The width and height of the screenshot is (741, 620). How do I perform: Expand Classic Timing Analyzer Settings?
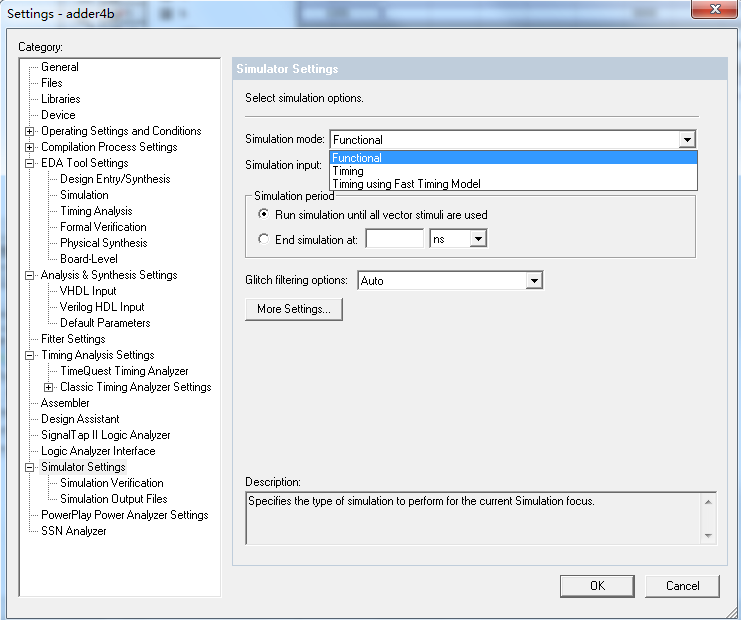point(48,388)
